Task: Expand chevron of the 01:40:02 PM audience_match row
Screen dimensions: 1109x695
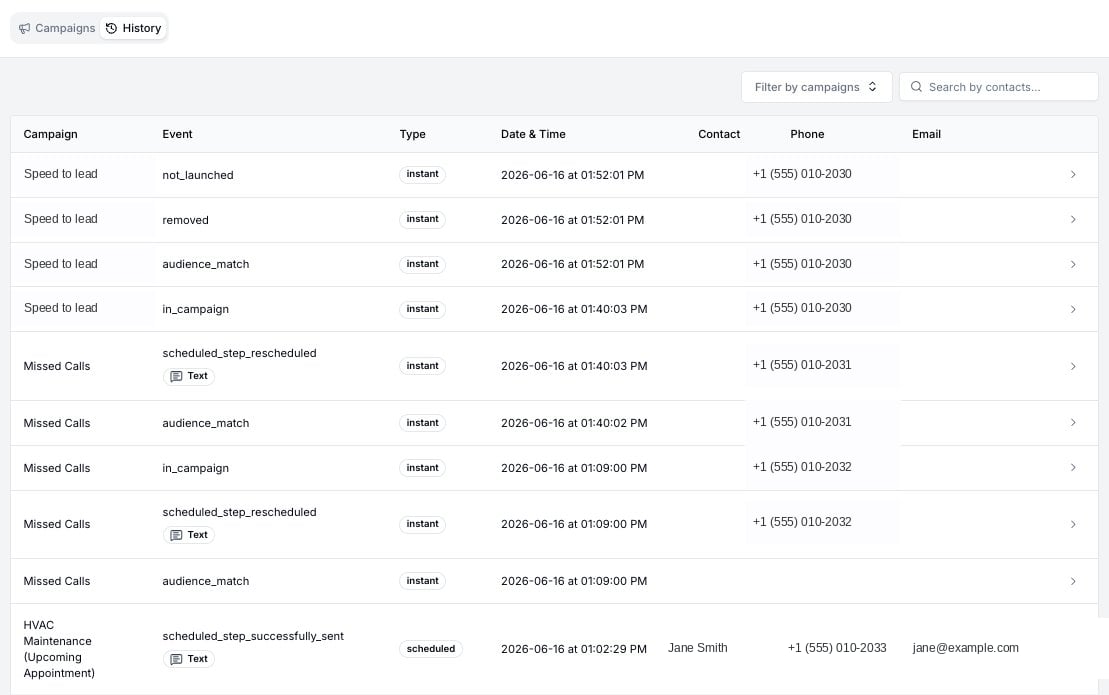Action: point(1073,423)
